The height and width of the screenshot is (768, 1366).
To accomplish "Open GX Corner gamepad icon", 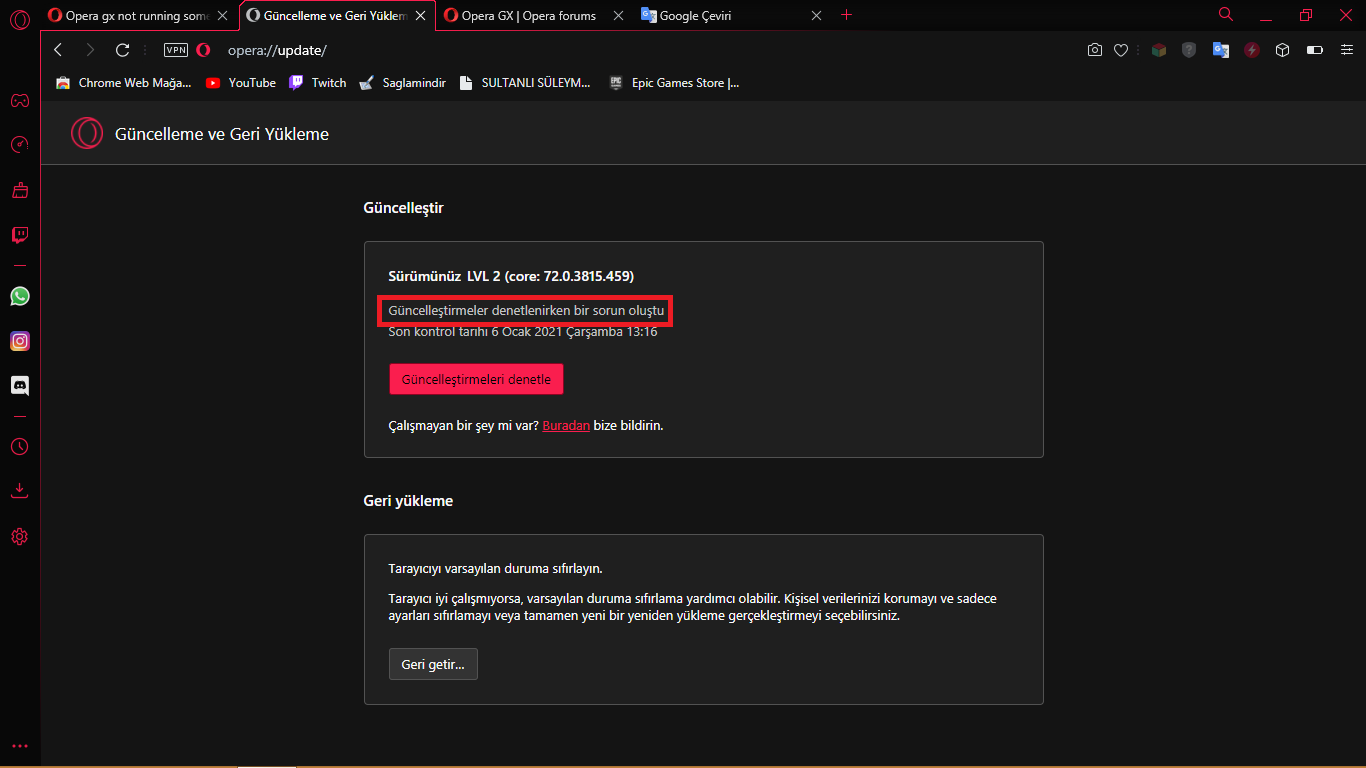I will (19, 100).
